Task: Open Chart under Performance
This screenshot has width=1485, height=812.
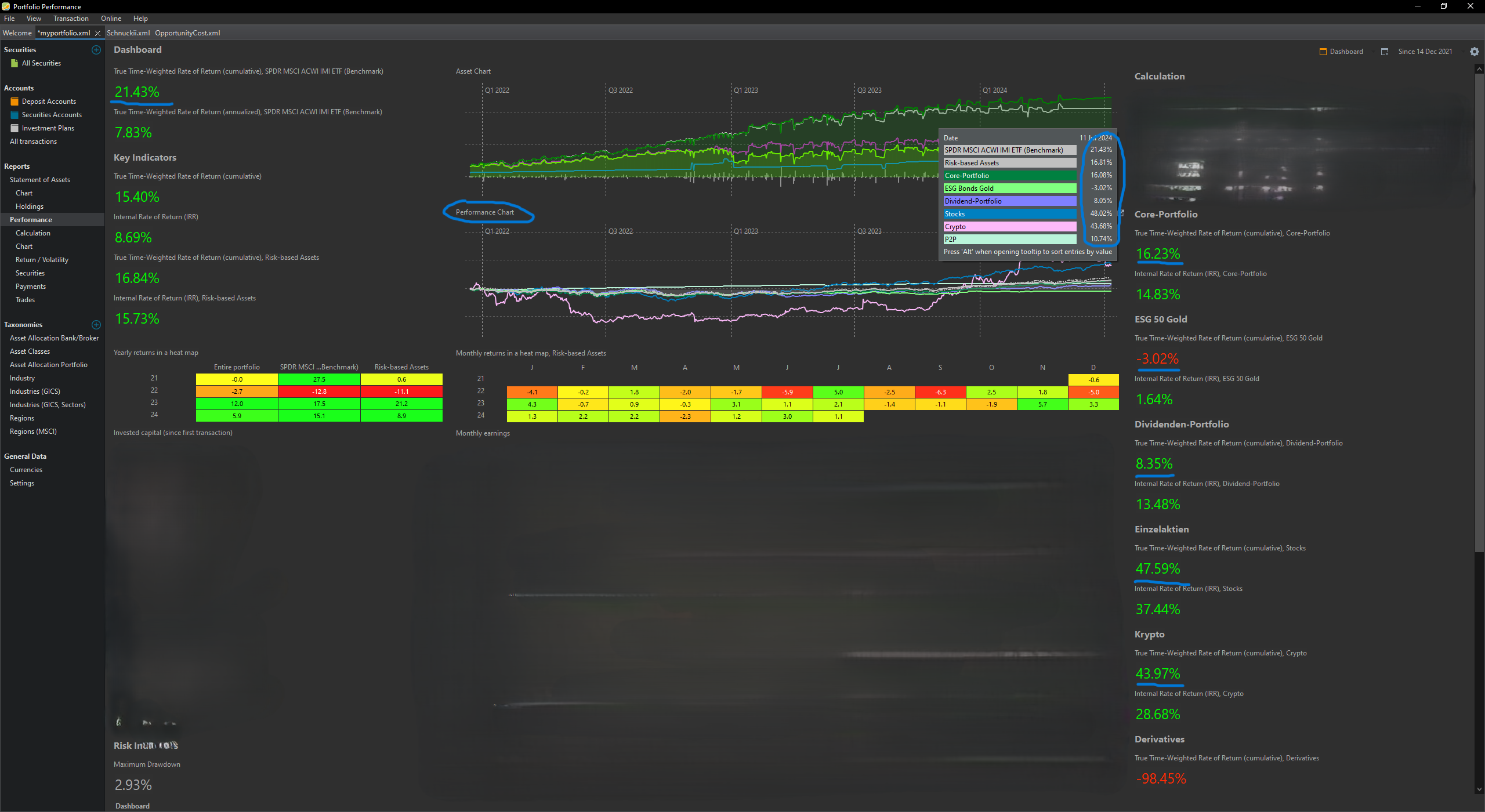Action: pyautogui.click(x=24, y=246)
